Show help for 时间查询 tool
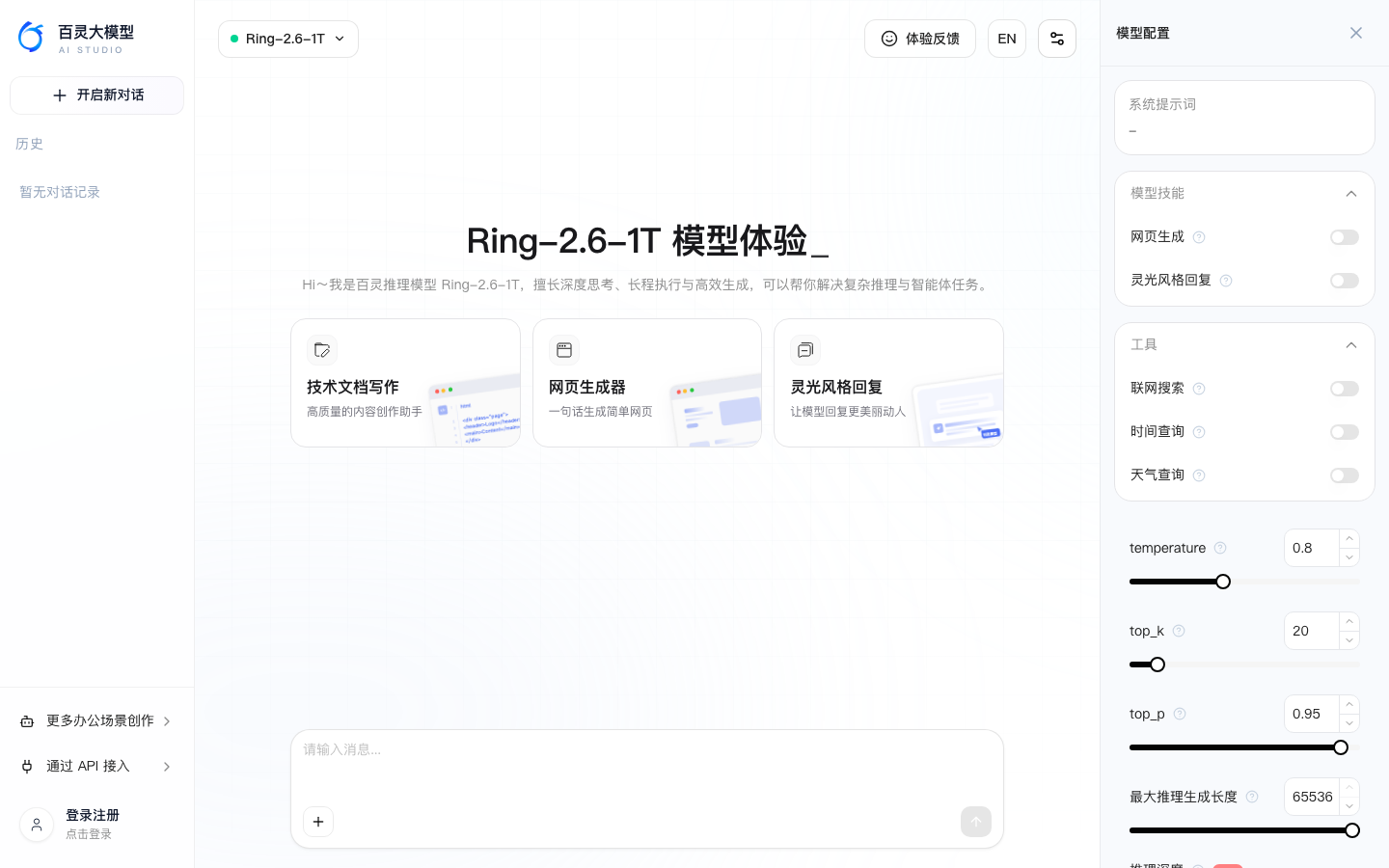This screenshot has width=1389, height=868. 1199,432
